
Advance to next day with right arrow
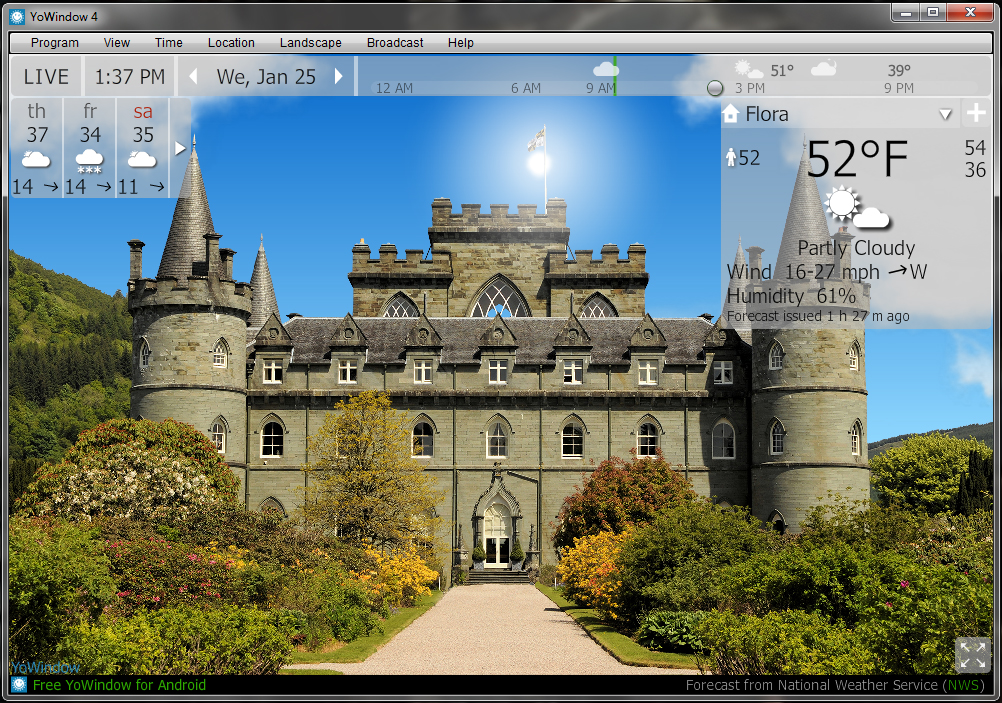[339, 77]
